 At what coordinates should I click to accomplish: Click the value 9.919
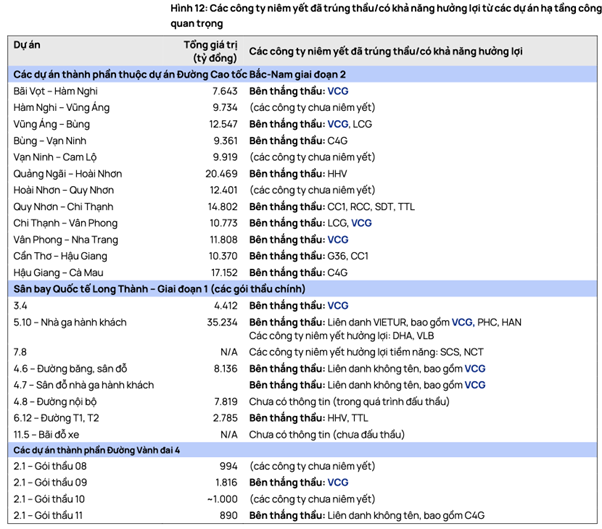click(225, 157)
